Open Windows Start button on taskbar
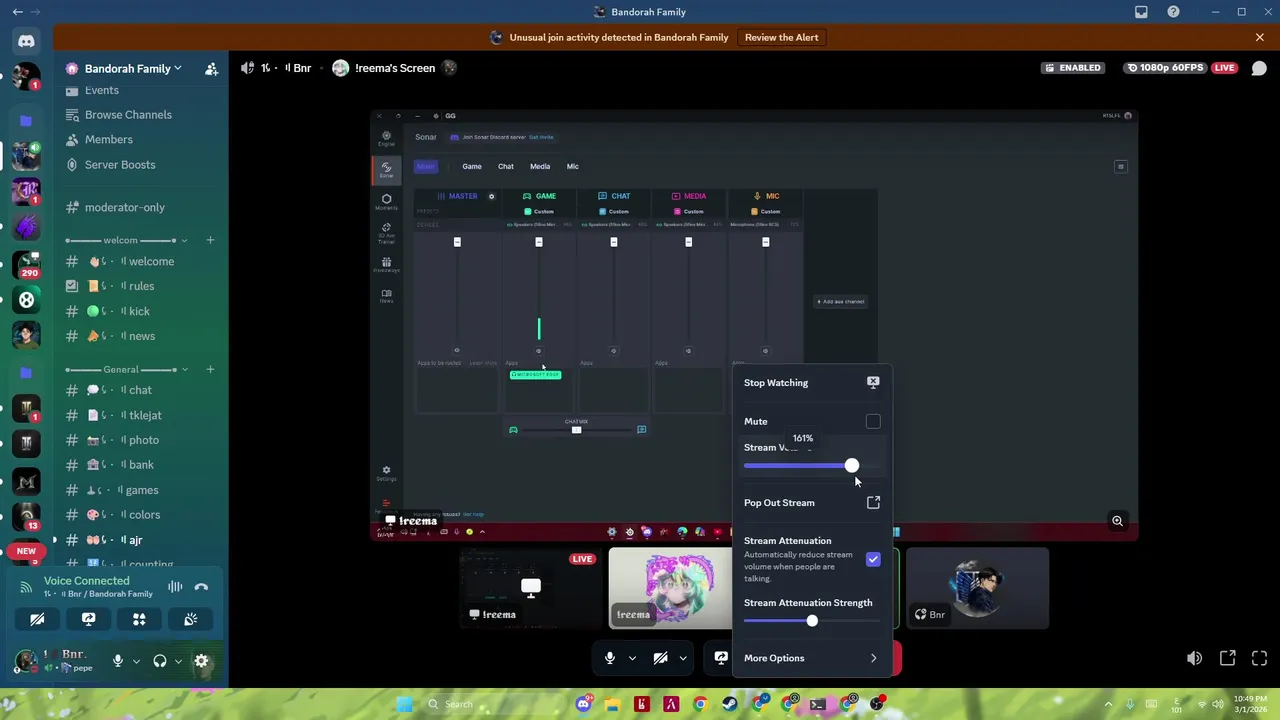The width and height of the screenshot is (1280, 720). [404, 704]
